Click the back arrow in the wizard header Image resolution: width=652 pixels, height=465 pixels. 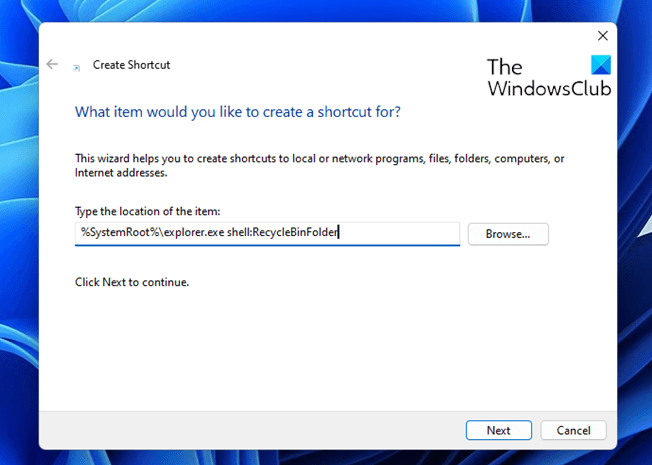52,64
